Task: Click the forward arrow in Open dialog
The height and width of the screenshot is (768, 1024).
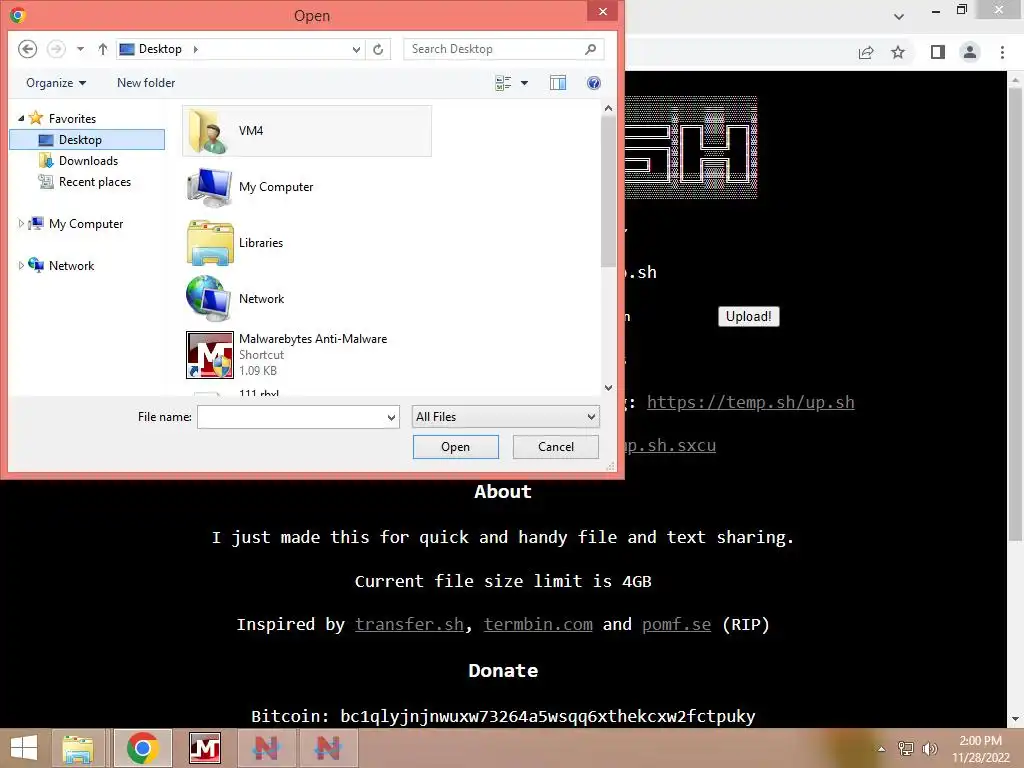Action: [x=56, y=49]
